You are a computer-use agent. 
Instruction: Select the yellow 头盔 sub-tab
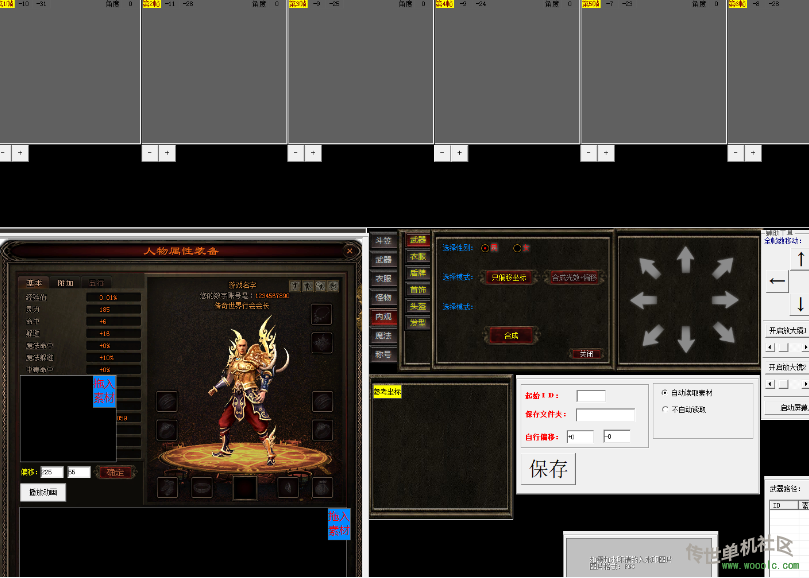418,306
